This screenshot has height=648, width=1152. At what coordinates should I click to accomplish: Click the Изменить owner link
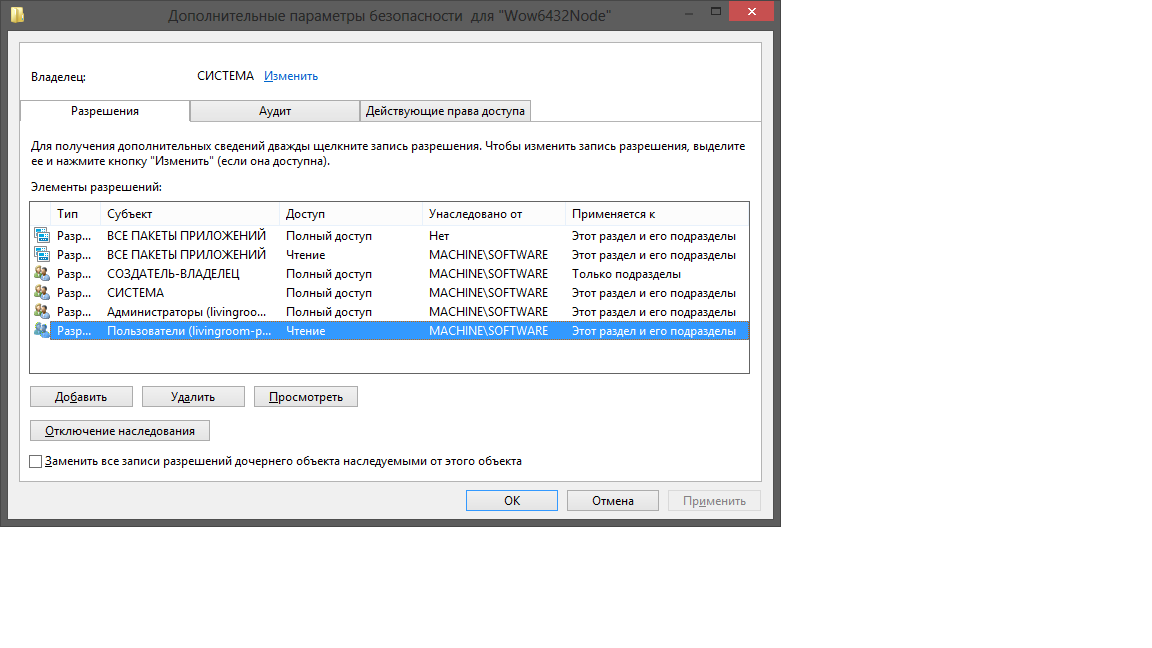290,76
